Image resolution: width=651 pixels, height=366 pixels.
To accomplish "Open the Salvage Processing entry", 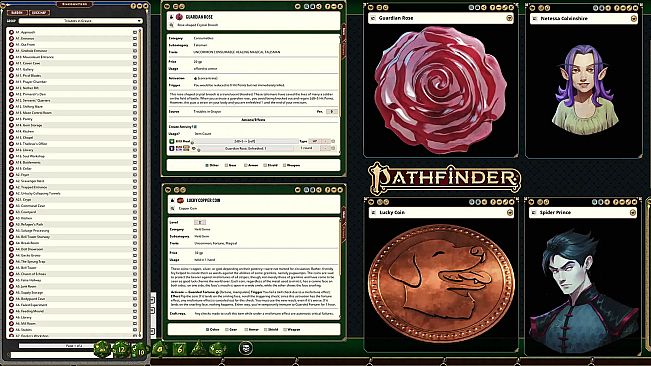I will pyautogui.click(x=32, y=231).
